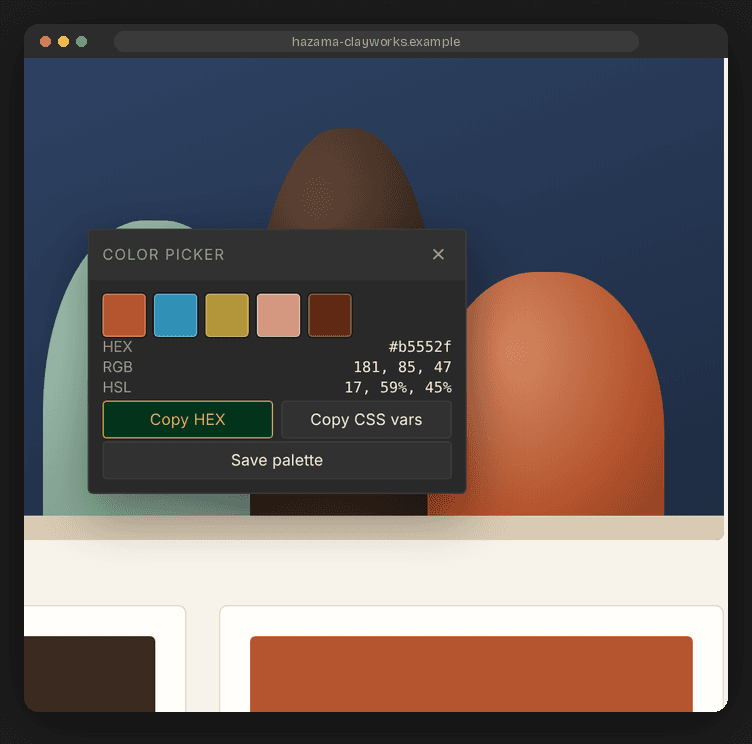This screenshot has width=752, height=744.
Task: Select the pale pink swatch
Action: (278, 315)
